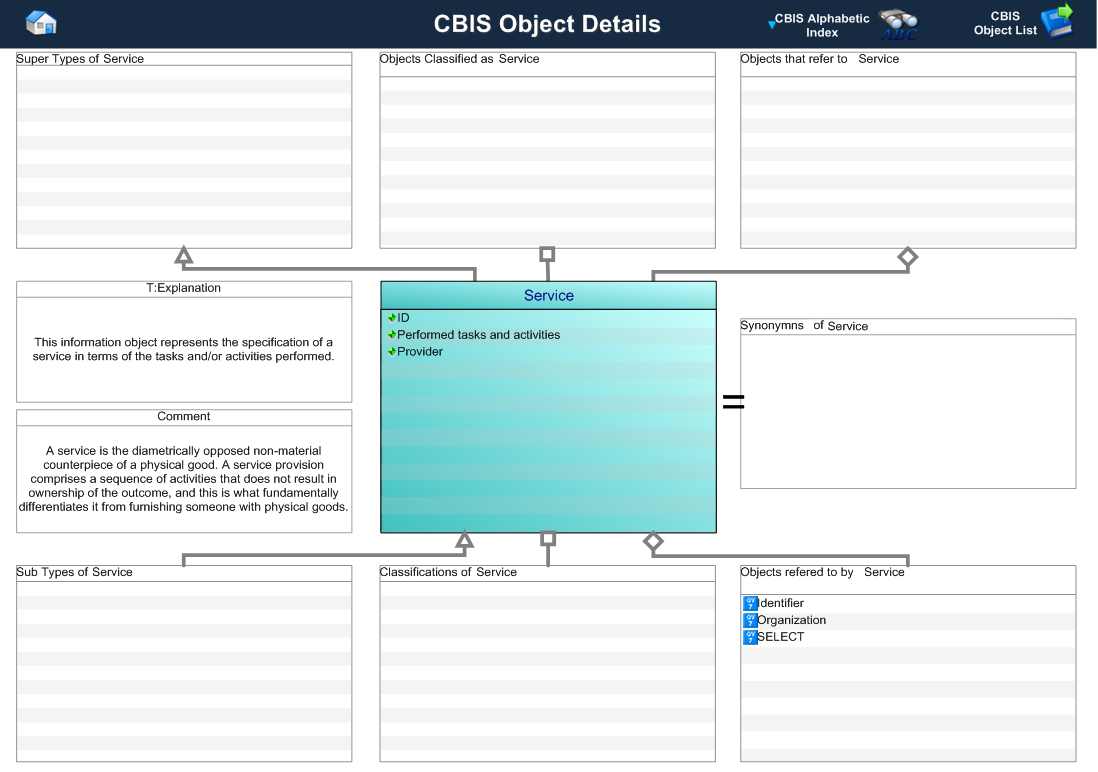This screenshot has height=772, width=1098.
Task: Click the icon next to Organization
Action: point(750,620)
